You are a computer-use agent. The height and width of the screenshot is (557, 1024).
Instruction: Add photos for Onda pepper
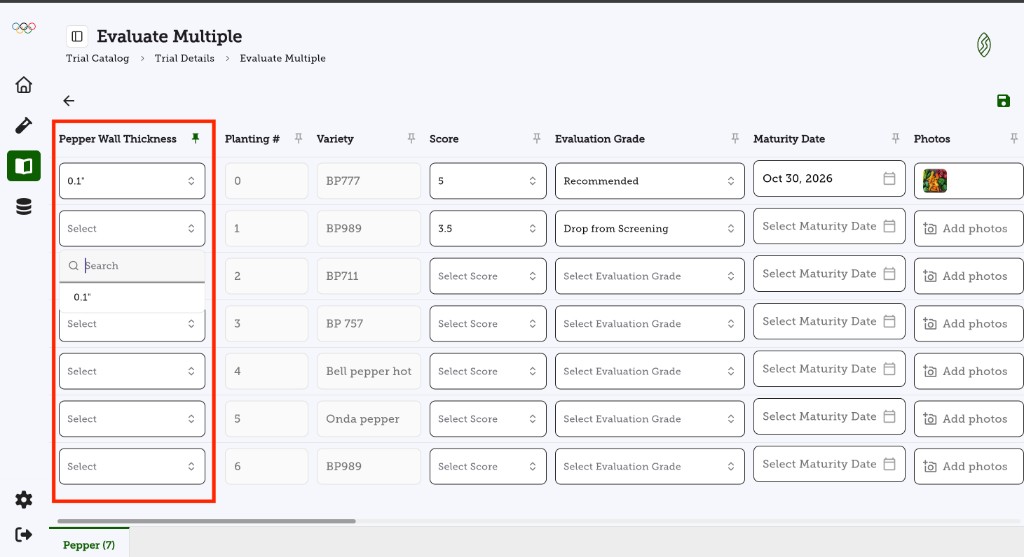coord(968,419)
